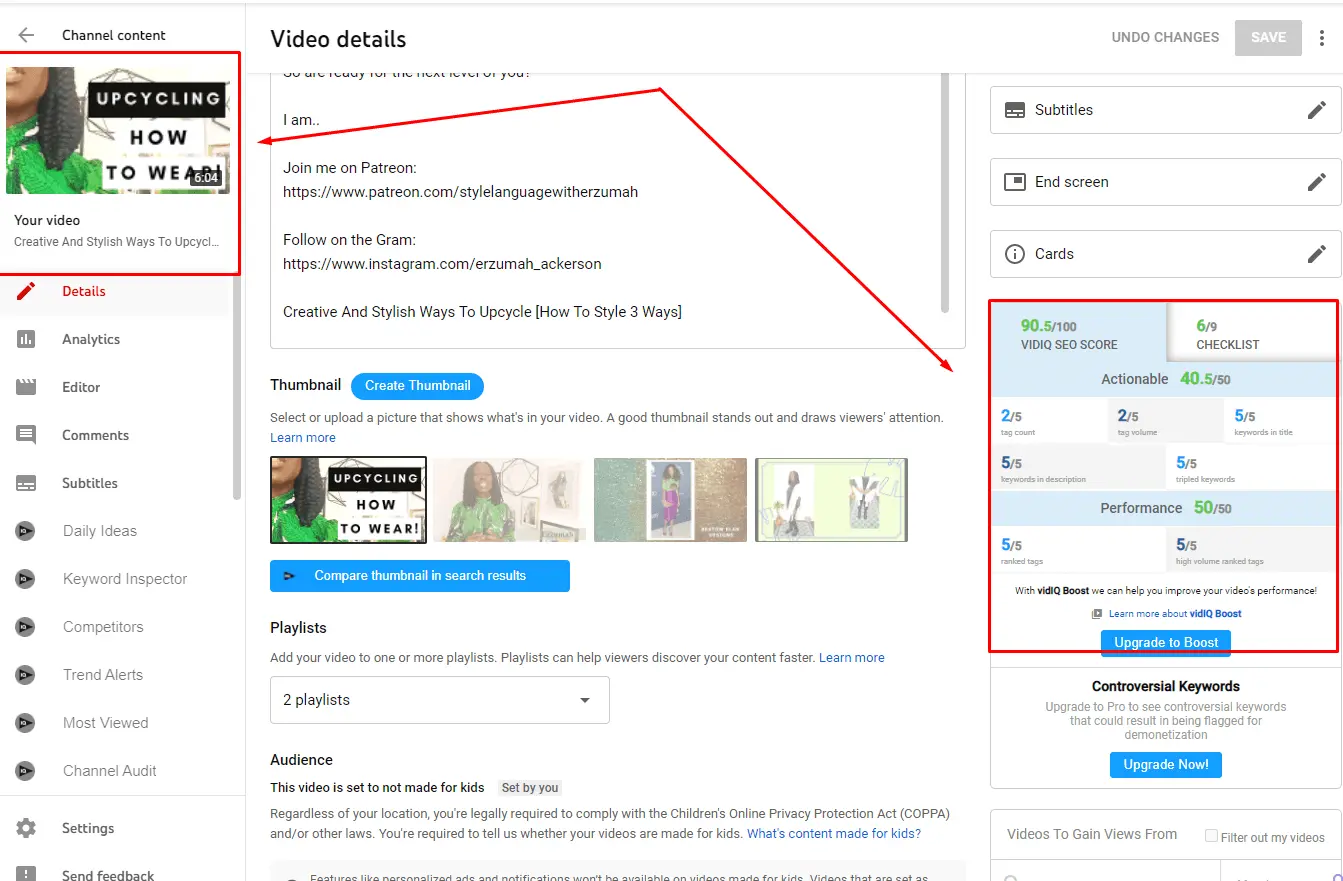Click the keywords in title score
The image size is (1343, 881).
click(1282, 420)
